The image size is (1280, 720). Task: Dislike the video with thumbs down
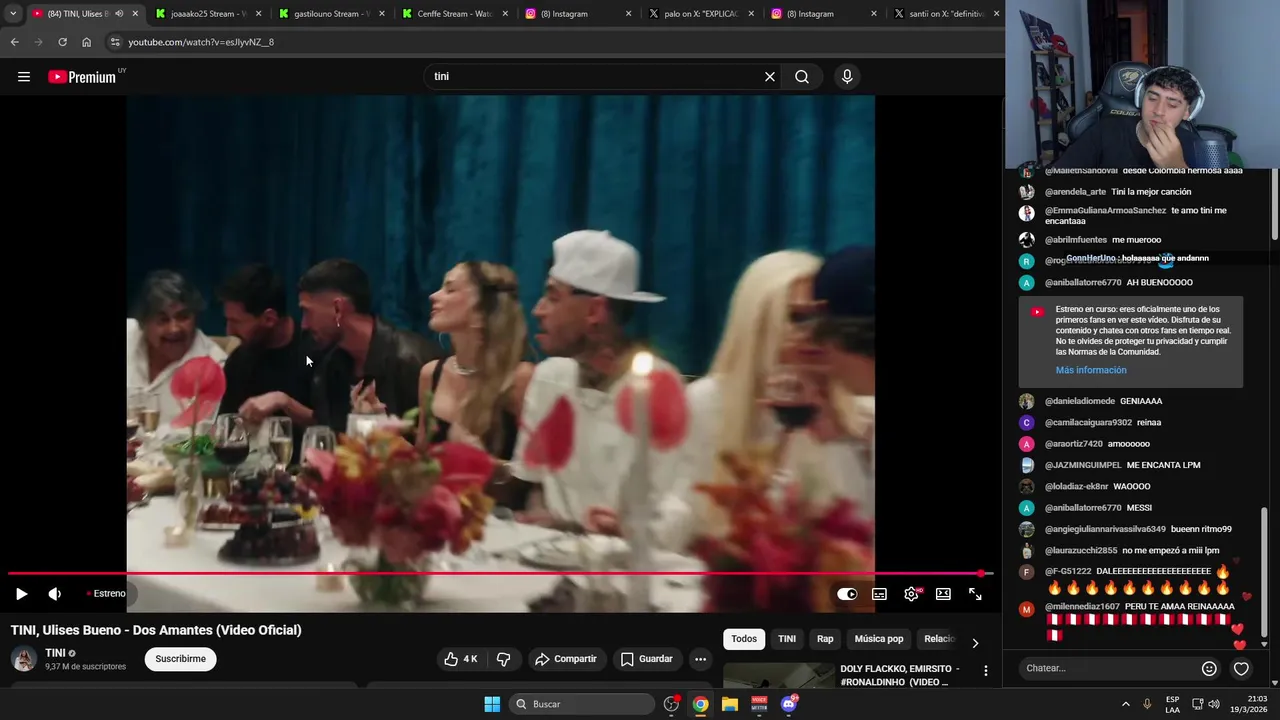(503, 659)
